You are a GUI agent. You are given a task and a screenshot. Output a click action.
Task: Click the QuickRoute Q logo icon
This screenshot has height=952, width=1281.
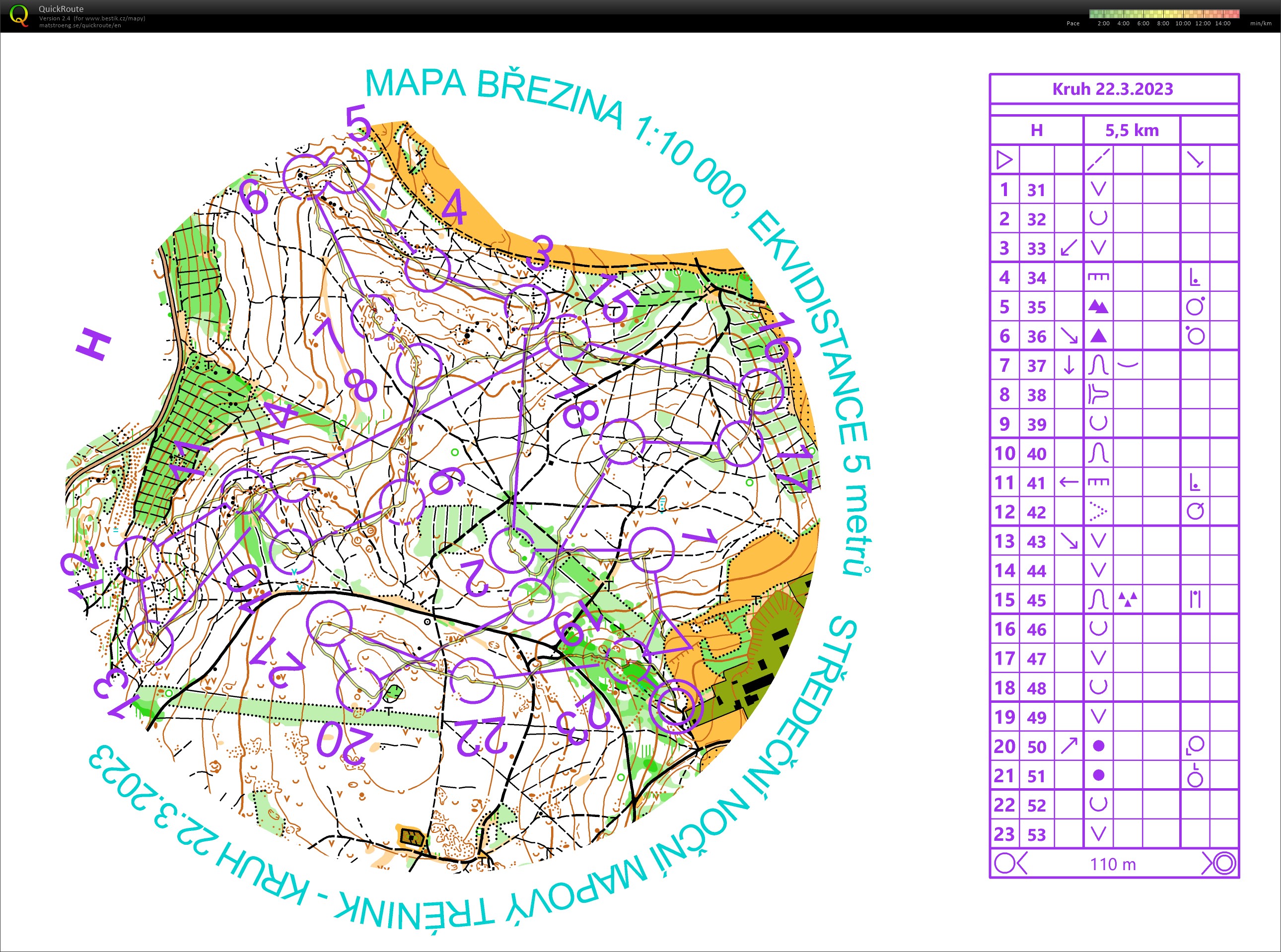pos(19,15)
